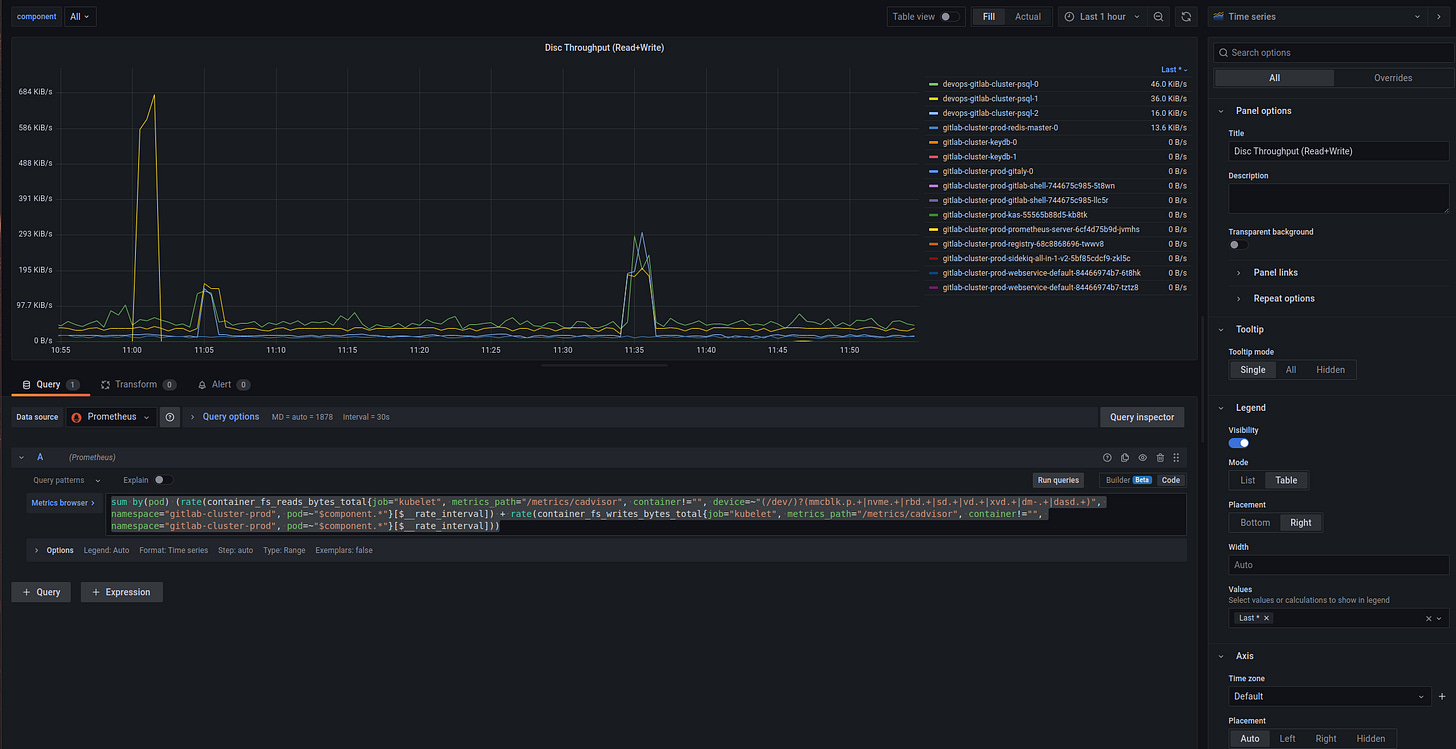Toggle Transparent background switch
The width and height of the screenshot is (1456, 749).
click(x=1238, y=244)
